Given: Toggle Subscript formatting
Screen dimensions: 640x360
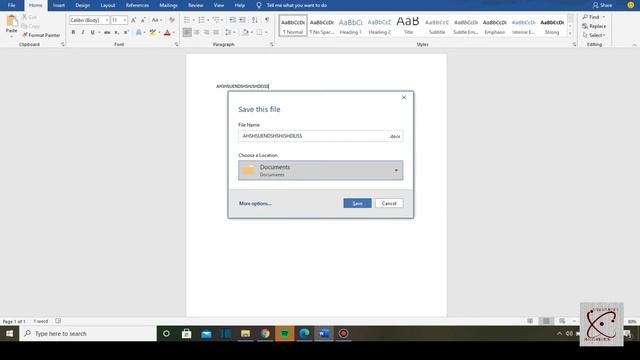Looking at the screenshot, I should click(117, 32).
